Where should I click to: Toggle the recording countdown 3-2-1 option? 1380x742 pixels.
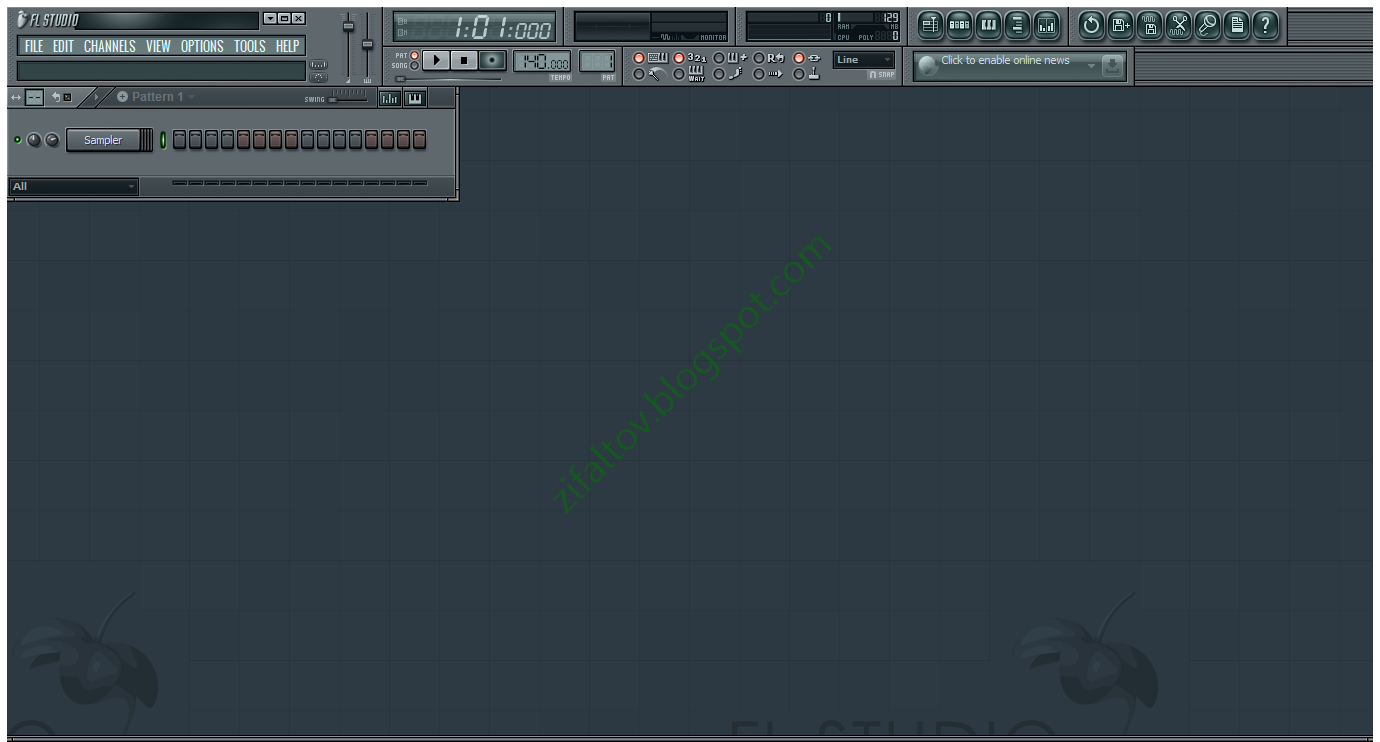coord(679,58)
